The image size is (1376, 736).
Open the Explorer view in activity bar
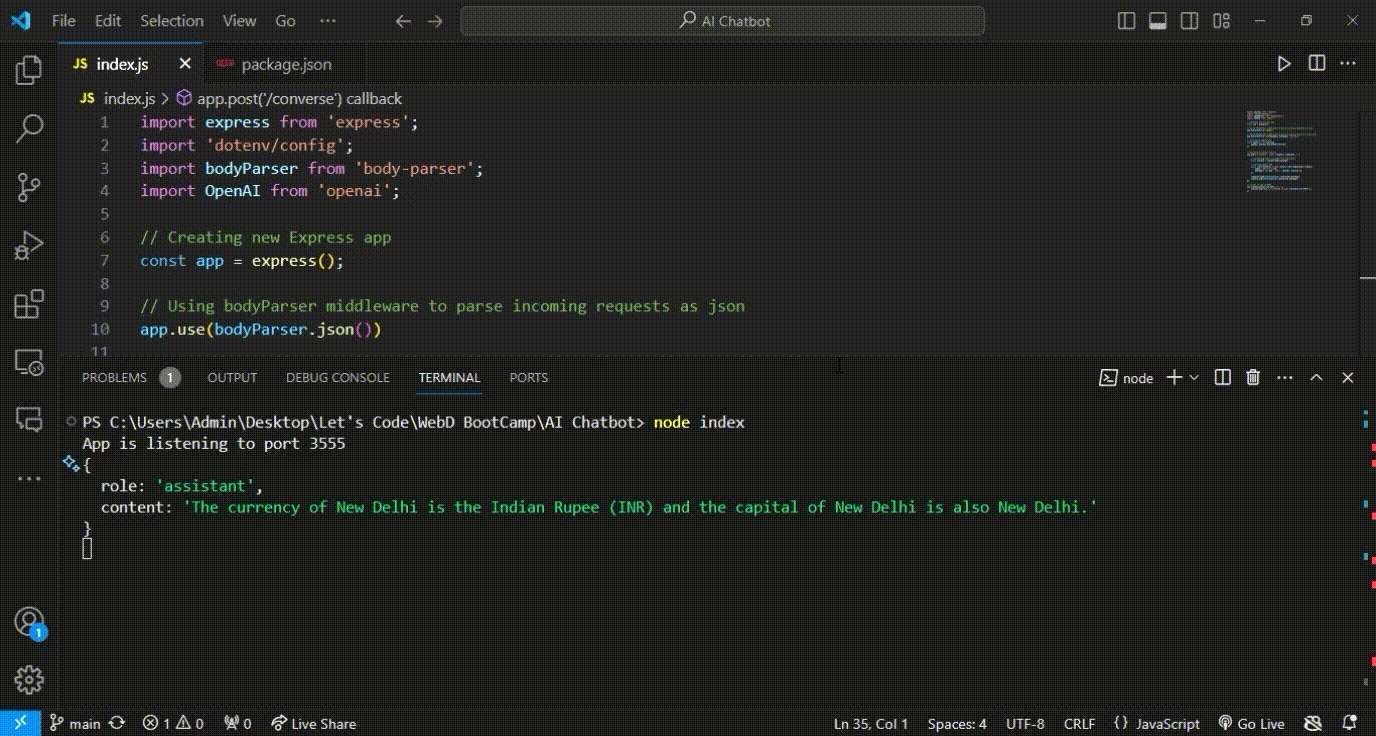29,70
